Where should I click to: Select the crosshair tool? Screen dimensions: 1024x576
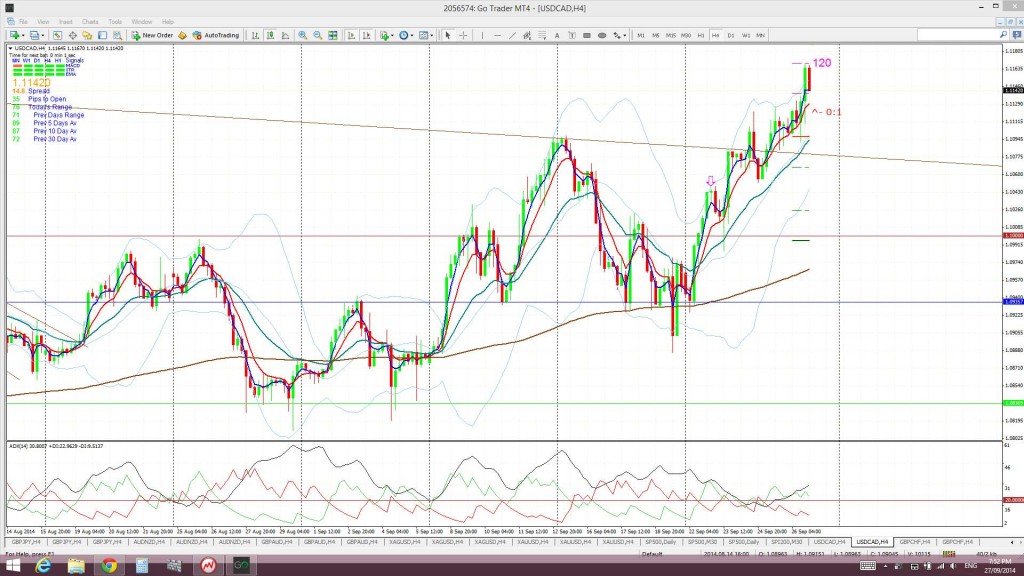(463, 35)
